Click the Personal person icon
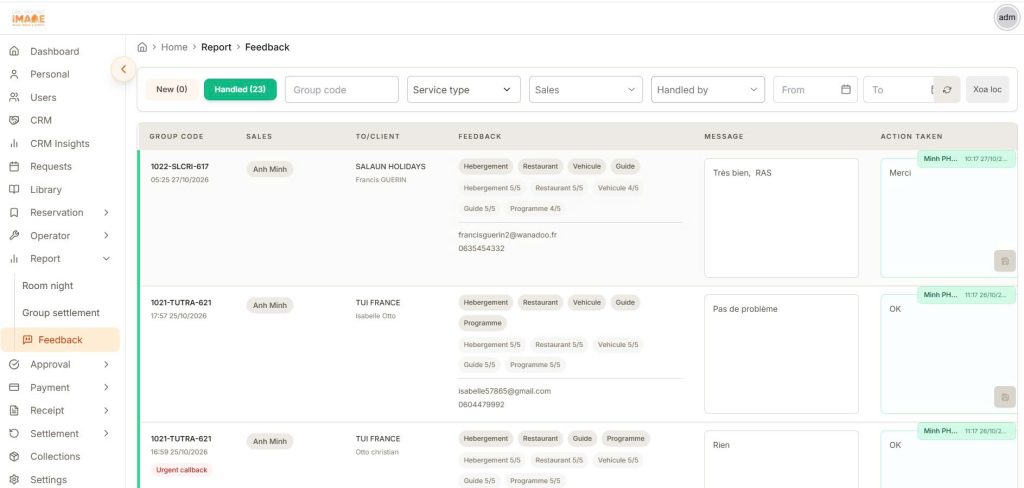The width and height of the screenshot is (1024, 488). tap(14, 74)
